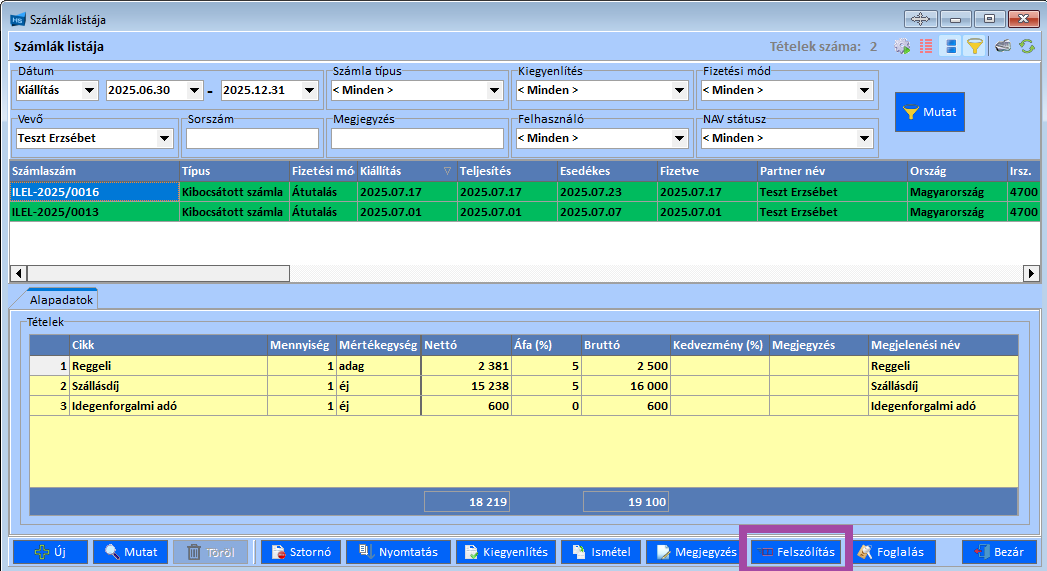Click the invoice list scrollbar left arrow
This screenshot has height=571, width=1047.
(x=18, y=273)
